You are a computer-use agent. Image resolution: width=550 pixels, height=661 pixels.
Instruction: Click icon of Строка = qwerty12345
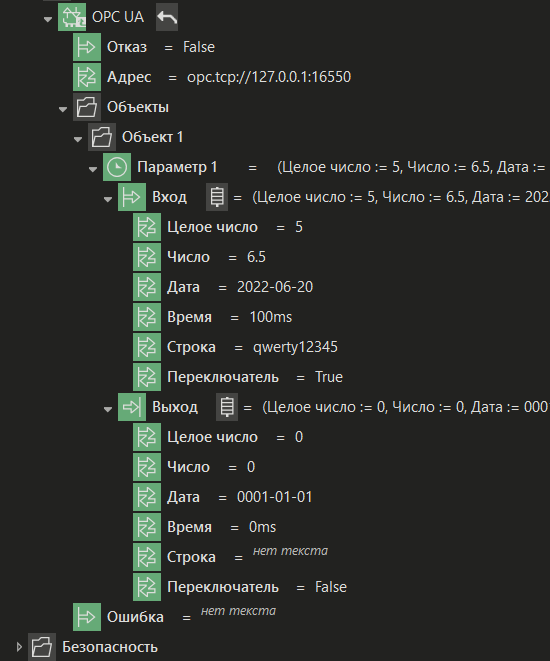coord(147,347)
